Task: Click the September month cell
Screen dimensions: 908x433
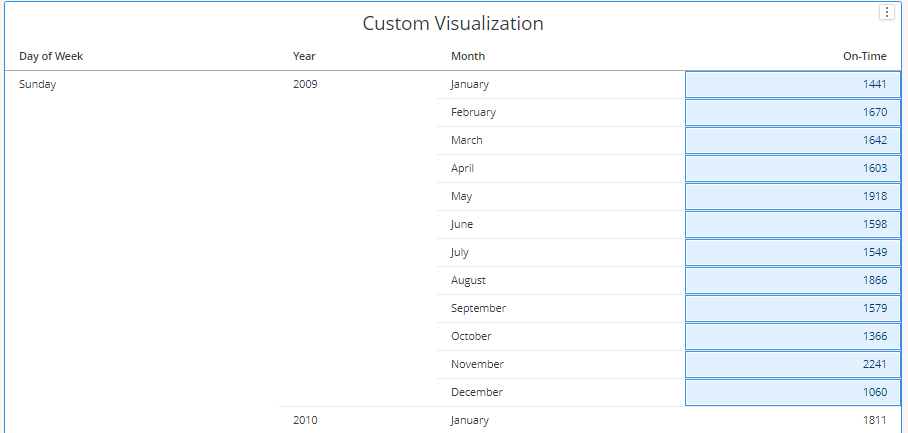Action: (x=478, y=308)
